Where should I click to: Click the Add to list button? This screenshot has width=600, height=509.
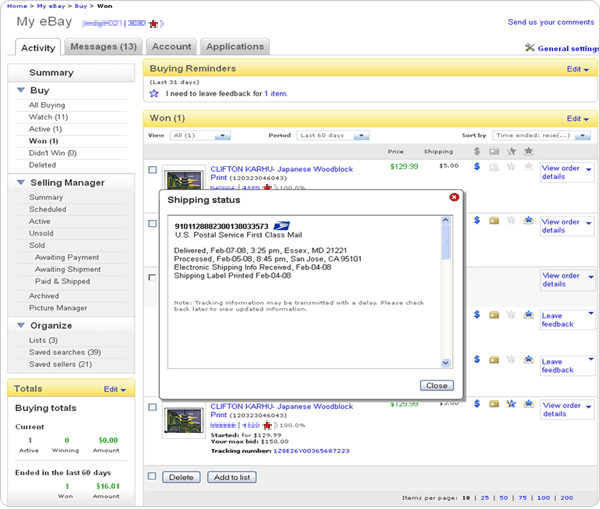click(232, 477)
